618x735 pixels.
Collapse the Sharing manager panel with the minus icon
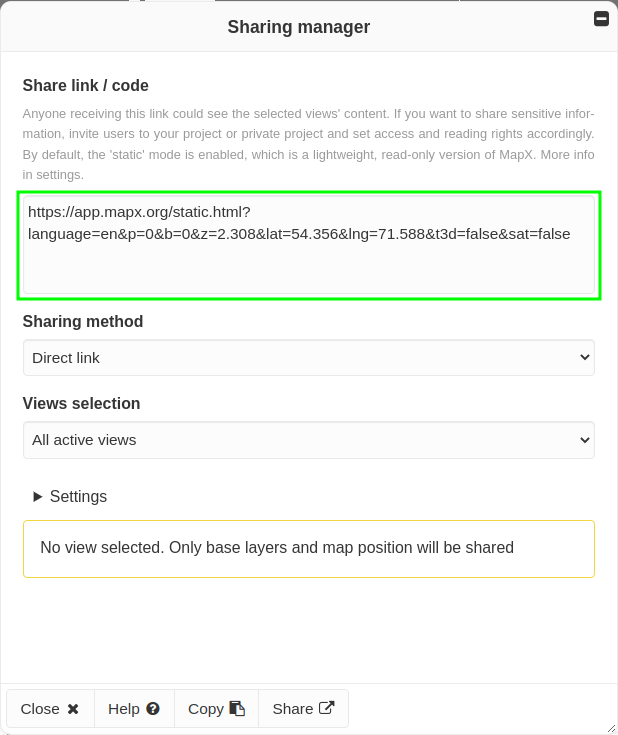[x=601, y=18]
